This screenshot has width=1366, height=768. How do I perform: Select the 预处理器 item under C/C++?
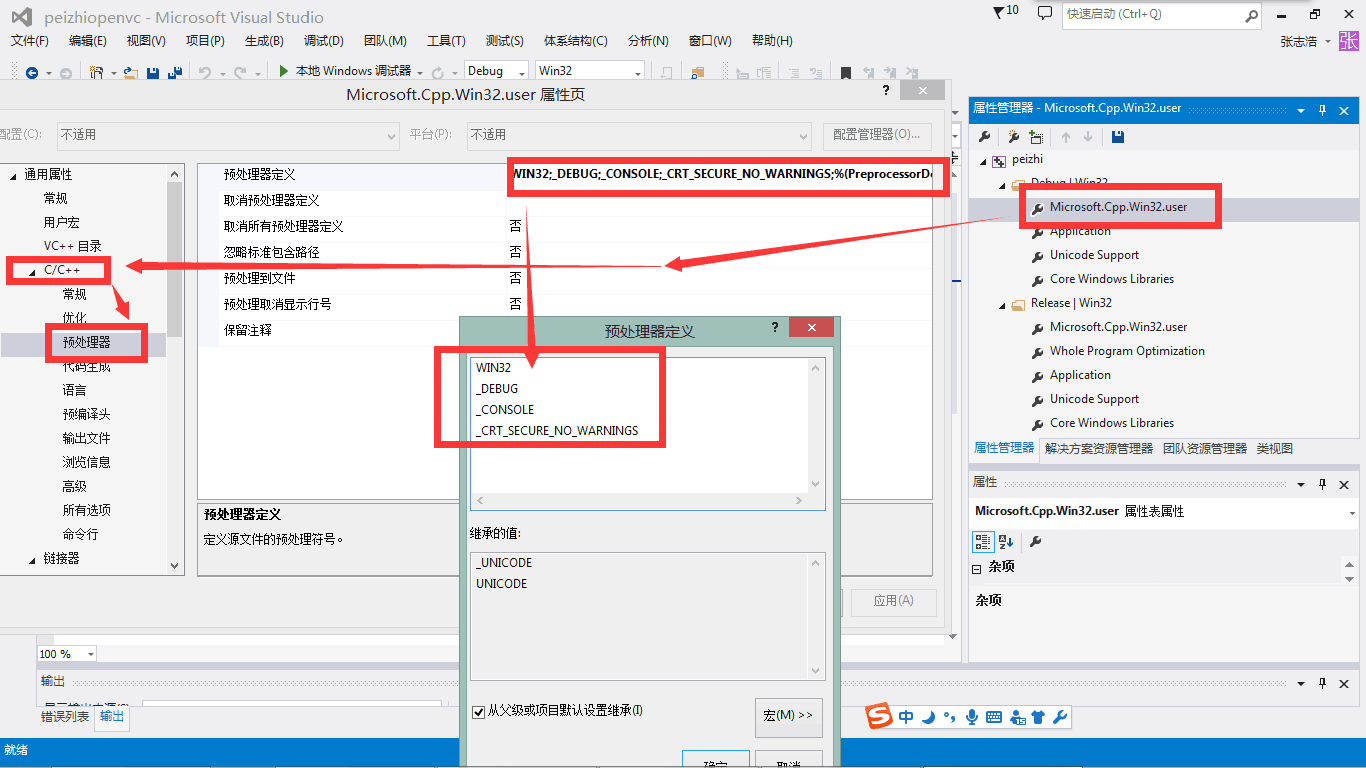coord(86,342)
